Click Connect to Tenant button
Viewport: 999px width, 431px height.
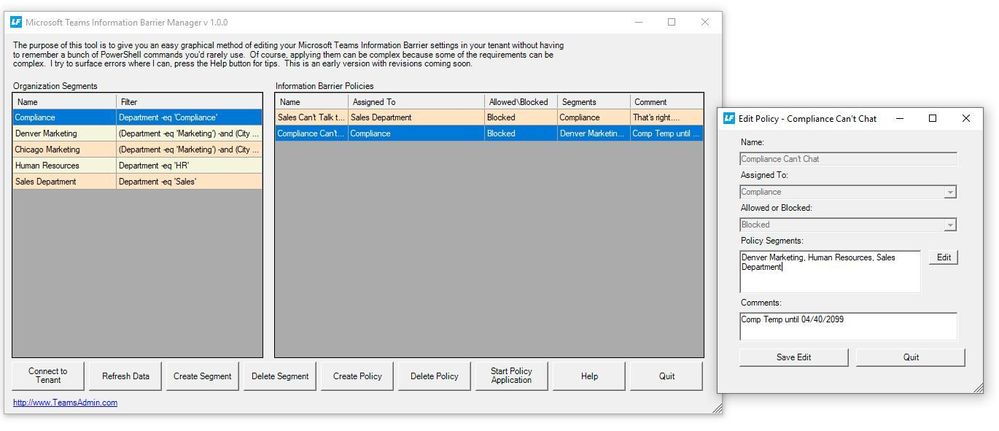48,376
